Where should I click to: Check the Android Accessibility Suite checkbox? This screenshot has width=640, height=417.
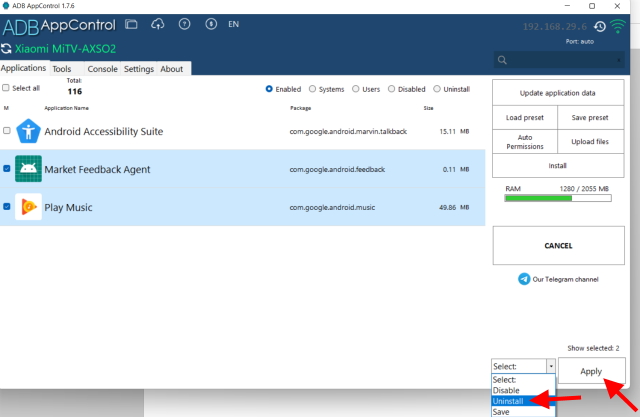click(7, 131)
